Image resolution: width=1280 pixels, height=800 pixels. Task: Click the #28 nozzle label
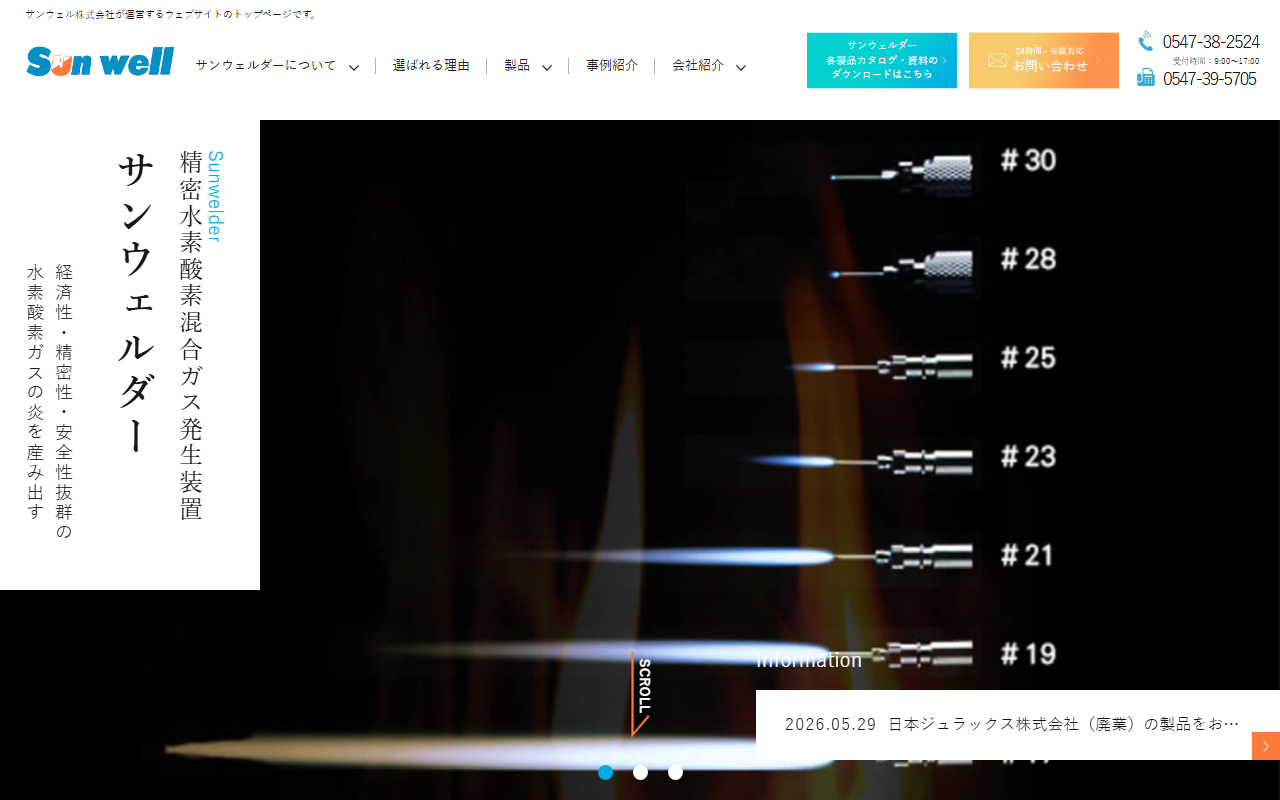point(1028,259)
